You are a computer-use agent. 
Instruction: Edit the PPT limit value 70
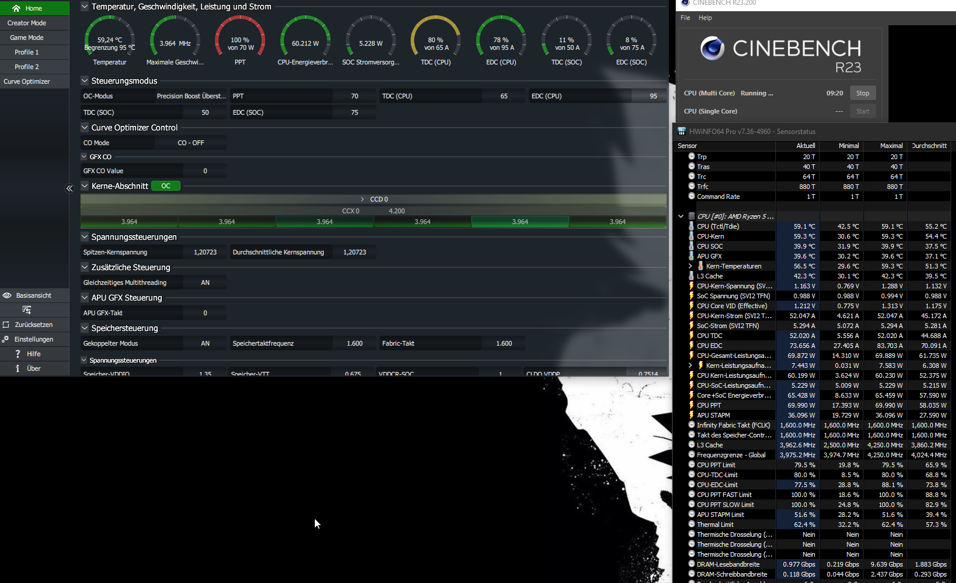(x=354, y=96)
